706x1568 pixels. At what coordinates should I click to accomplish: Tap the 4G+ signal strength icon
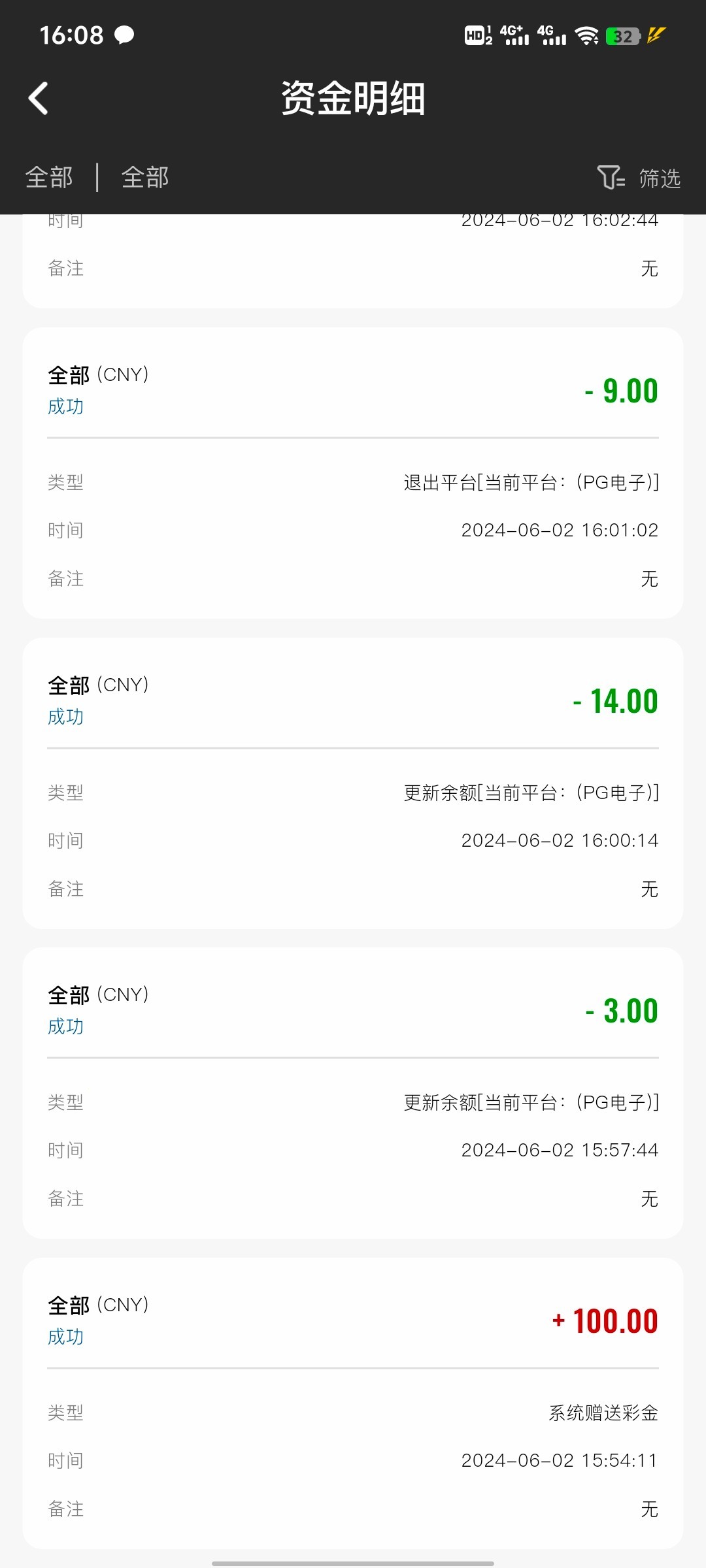pos(514,35)
